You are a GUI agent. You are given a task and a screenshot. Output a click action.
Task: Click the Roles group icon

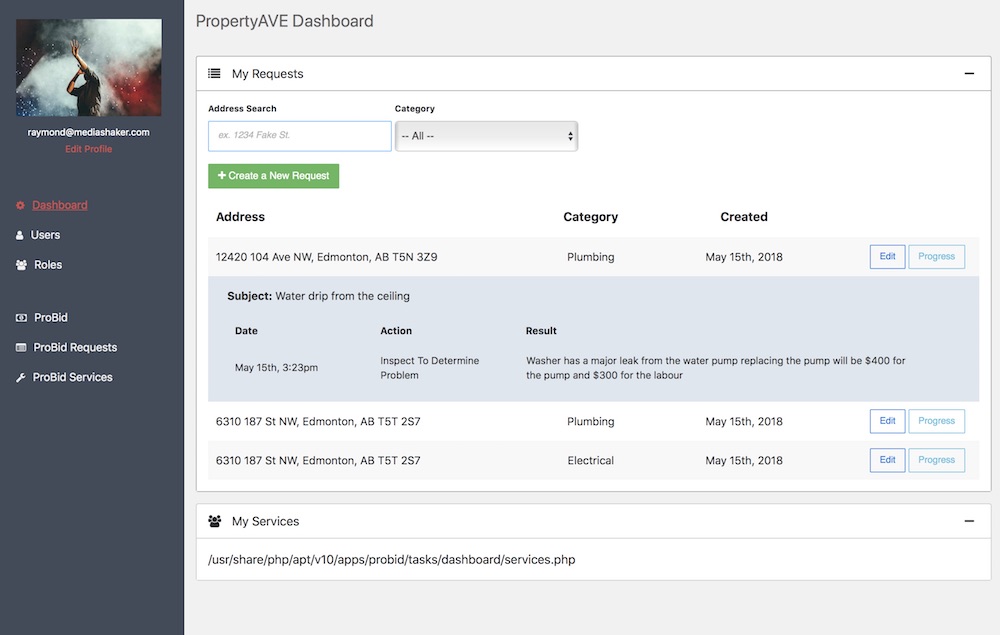21,265
